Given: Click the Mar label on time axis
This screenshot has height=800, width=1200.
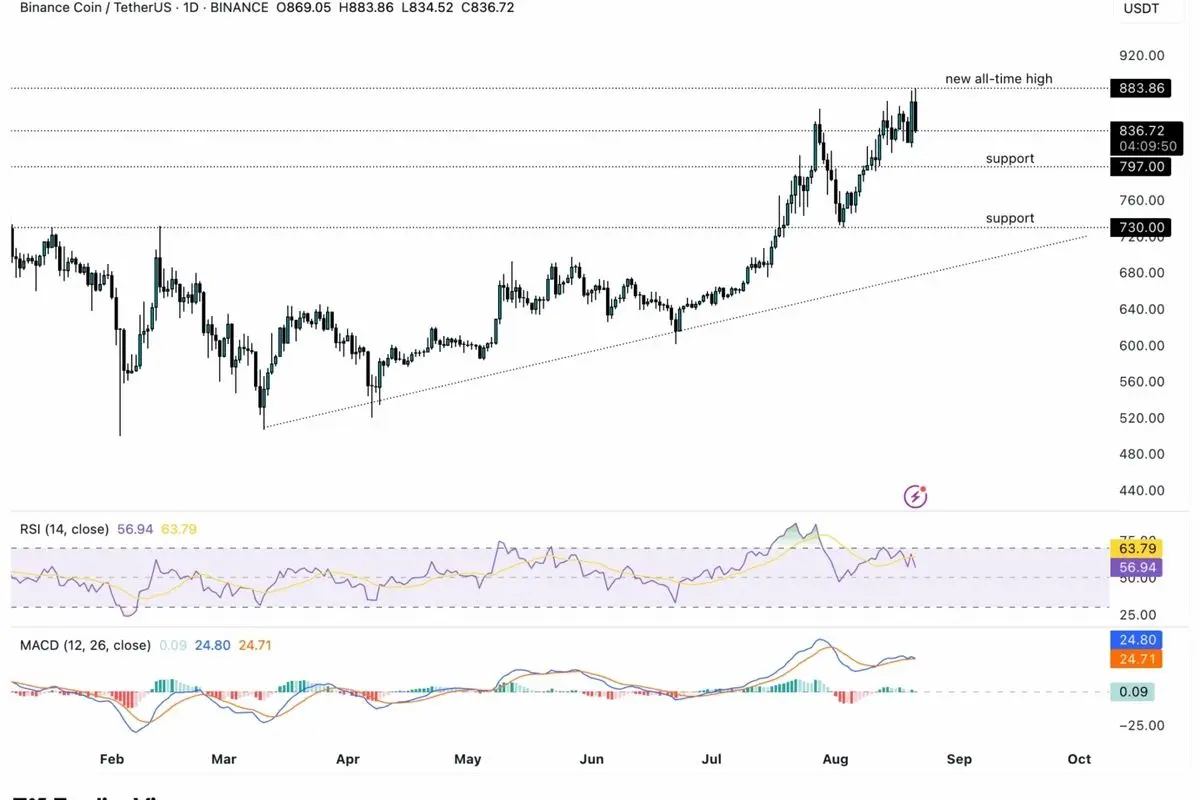Looking at the screenshot, I should click(x=224, y=760).
